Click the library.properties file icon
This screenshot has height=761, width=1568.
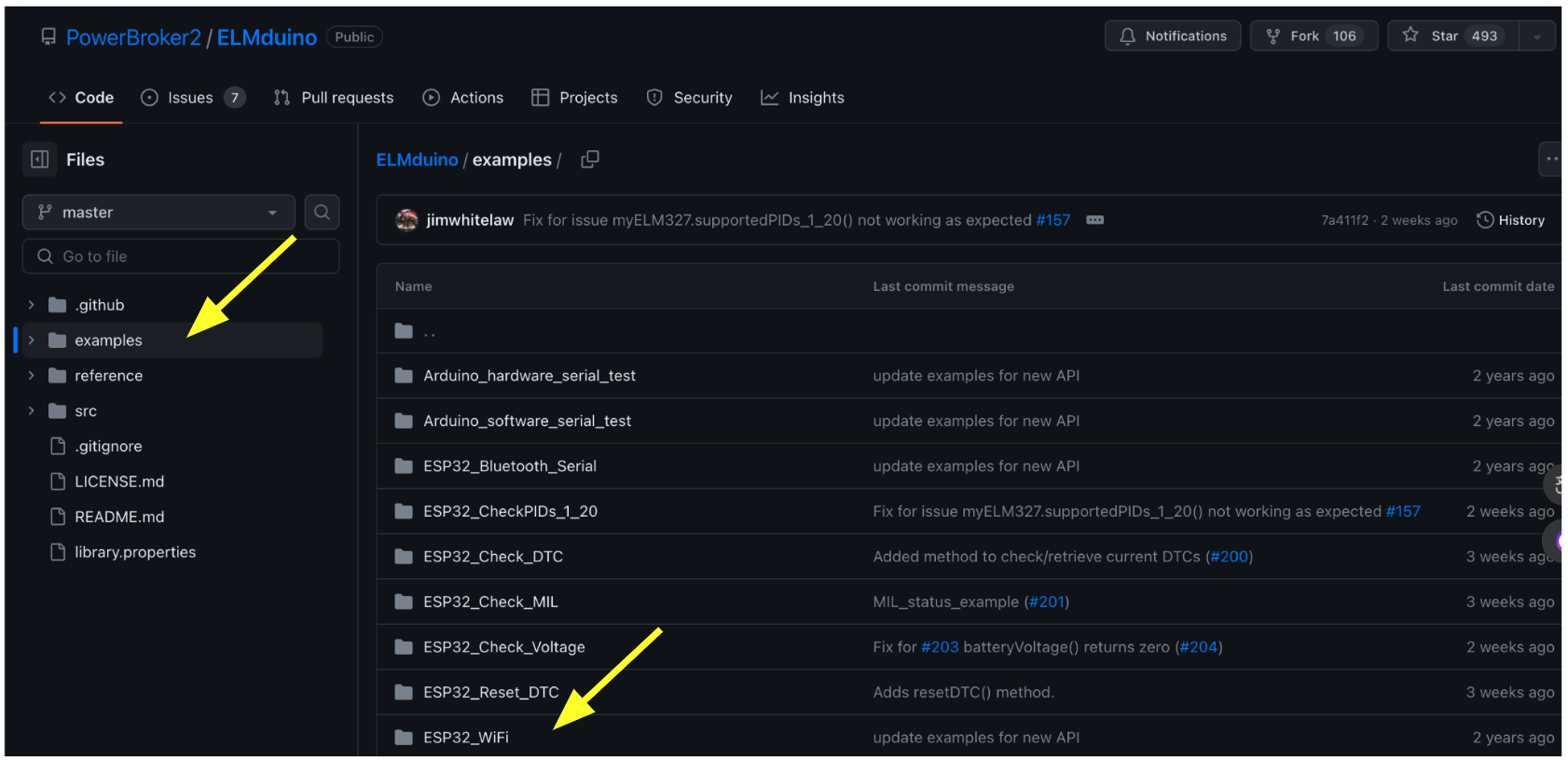click(x=58, y=553)
